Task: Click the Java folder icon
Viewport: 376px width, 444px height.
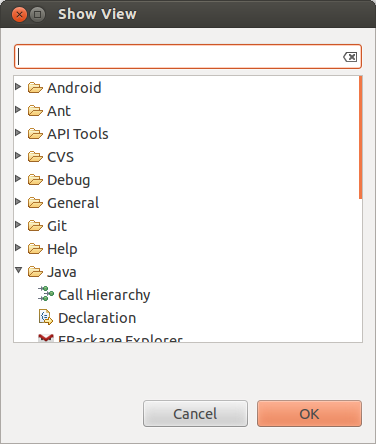Action: [x=35, y=272]
